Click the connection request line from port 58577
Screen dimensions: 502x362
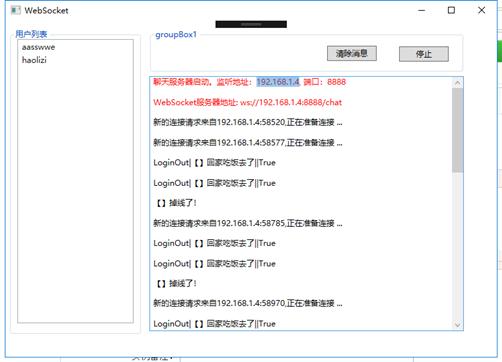248,143
